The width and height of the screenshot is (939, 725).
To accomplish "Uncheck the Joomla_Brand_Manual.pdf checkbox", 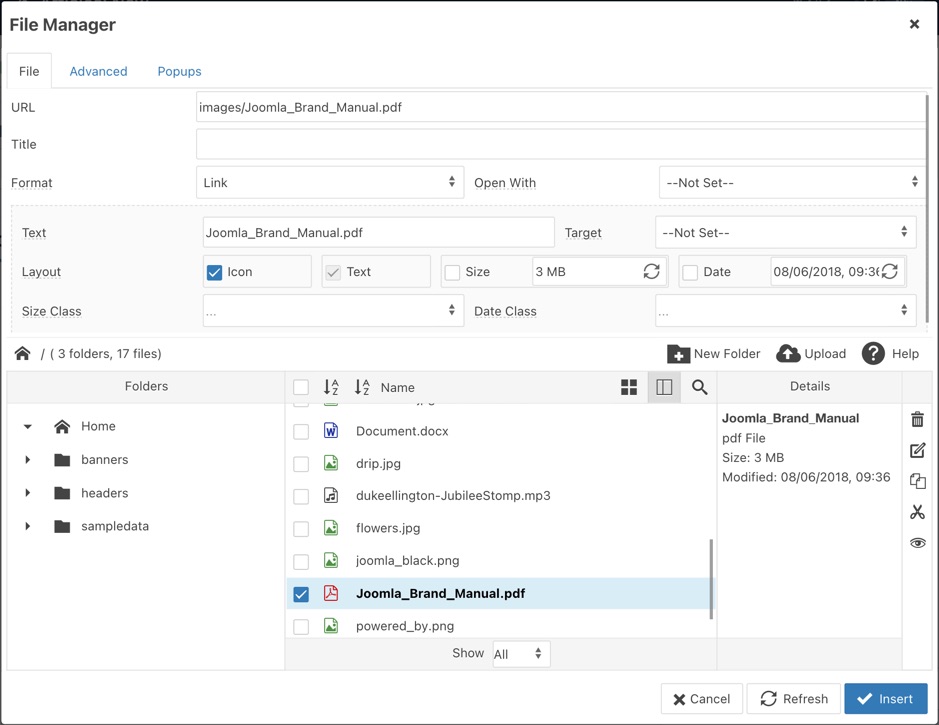I will click(x=301, y=594).
